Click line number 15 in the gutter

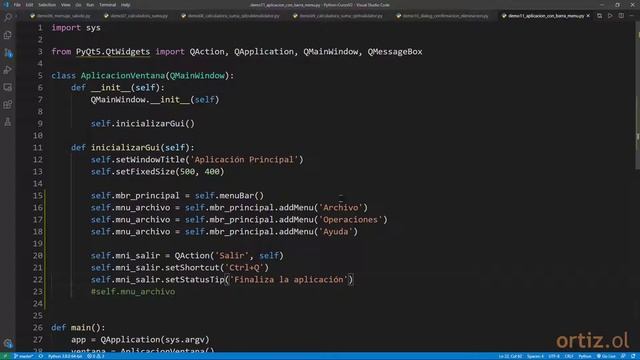(38, 196)
